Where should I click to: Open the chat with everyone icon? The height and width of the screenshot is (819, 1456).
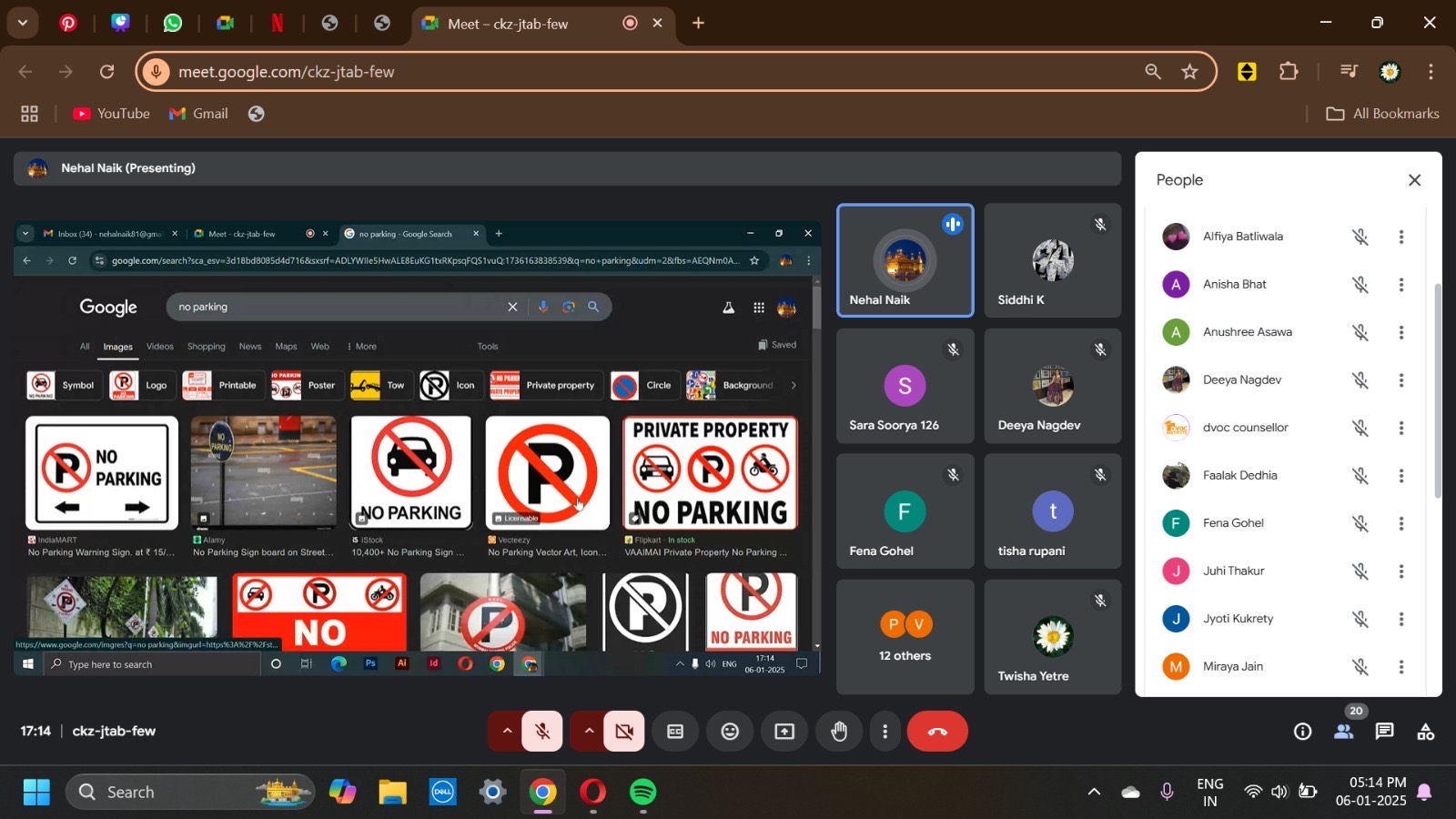[1384, 732]
